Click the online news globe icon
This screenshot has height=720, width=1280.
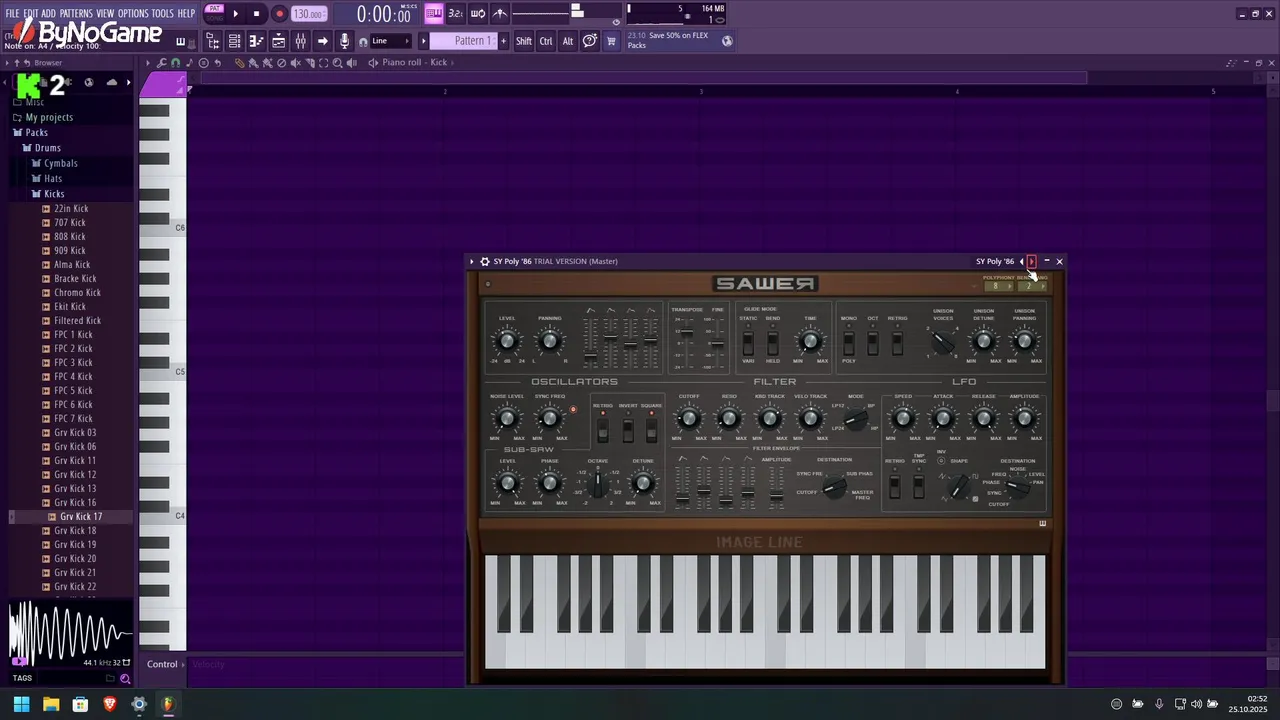coord(727,41)
